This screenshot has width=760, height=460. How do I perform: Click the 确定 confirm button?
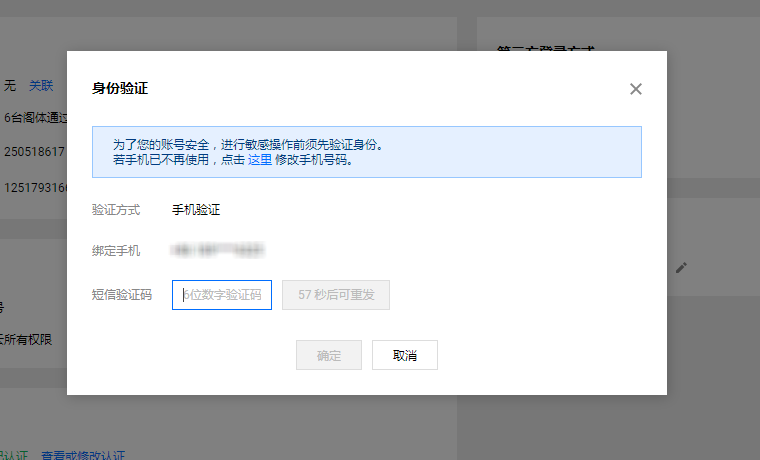(x=329, y=355)
